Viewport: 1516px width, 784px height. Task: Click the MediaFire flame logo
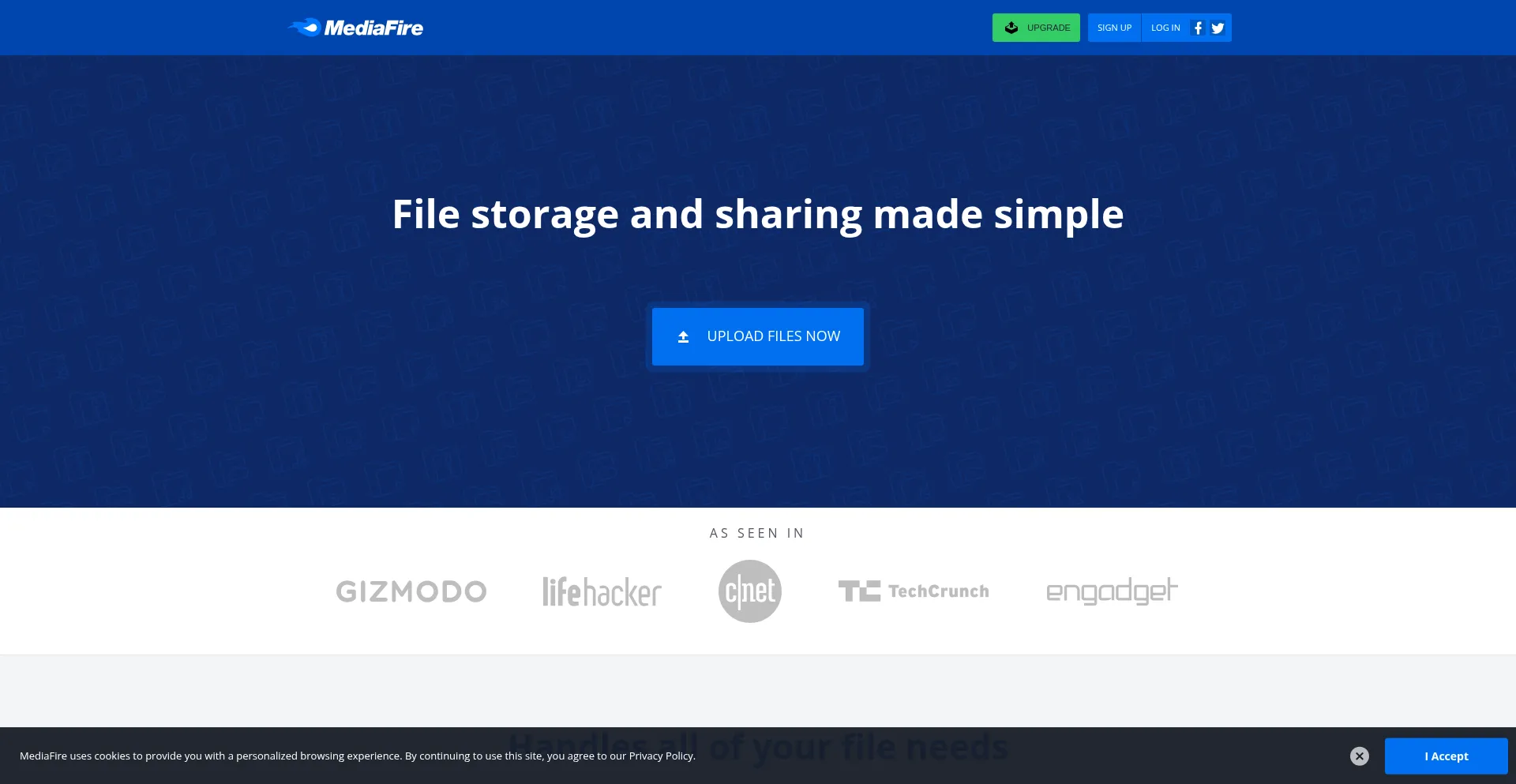pyautogui.click(x=304, y=28)
